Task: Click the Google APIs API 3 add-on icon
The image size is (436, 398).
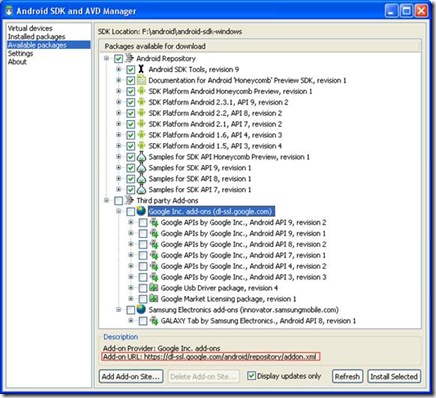Action: click(x=154, y=277)
